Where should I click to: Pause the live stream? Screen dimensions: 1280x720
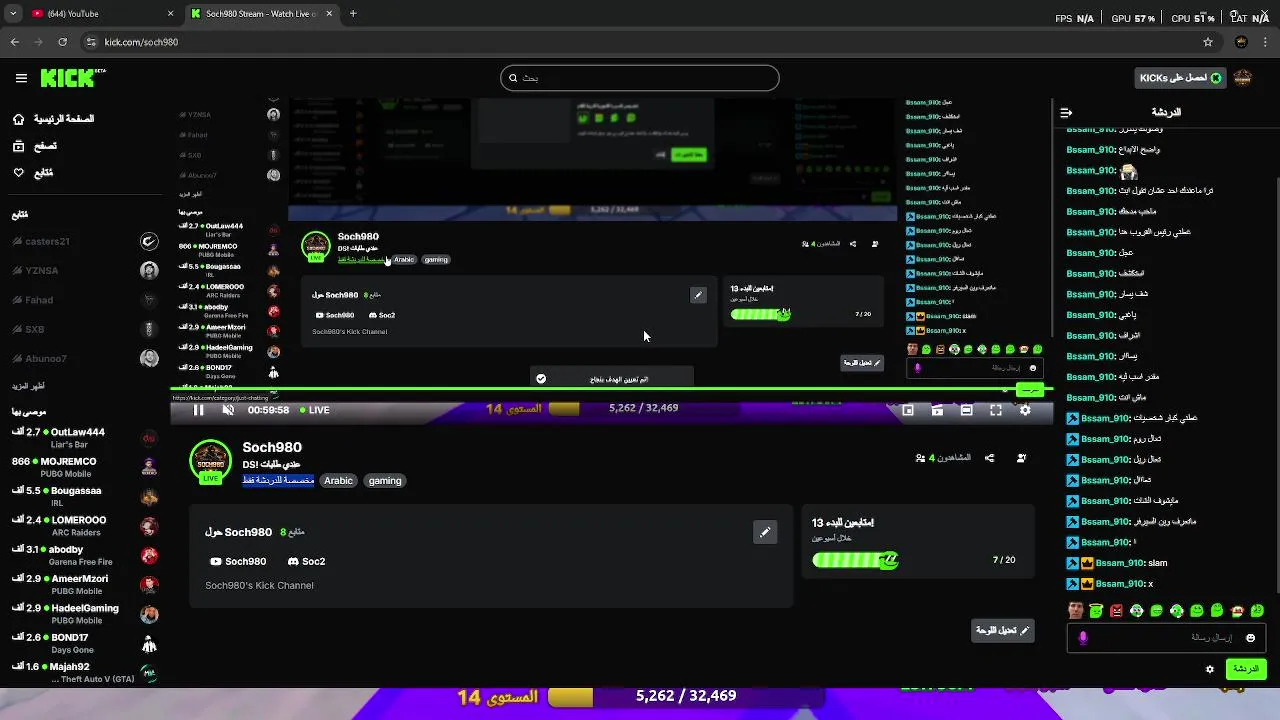(198, 410)
